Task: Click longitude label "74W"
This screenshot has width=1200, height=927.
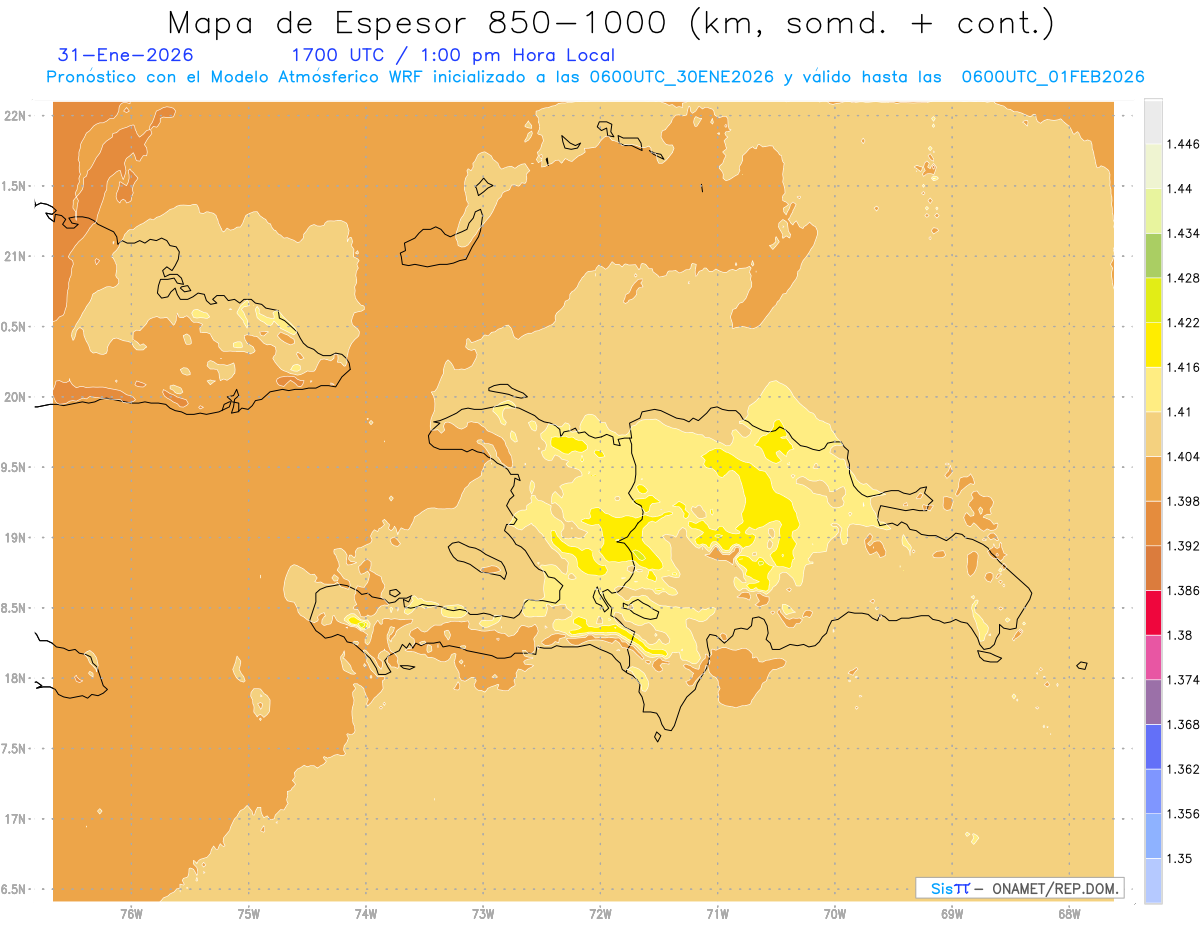Action: [x=366, y=914]
